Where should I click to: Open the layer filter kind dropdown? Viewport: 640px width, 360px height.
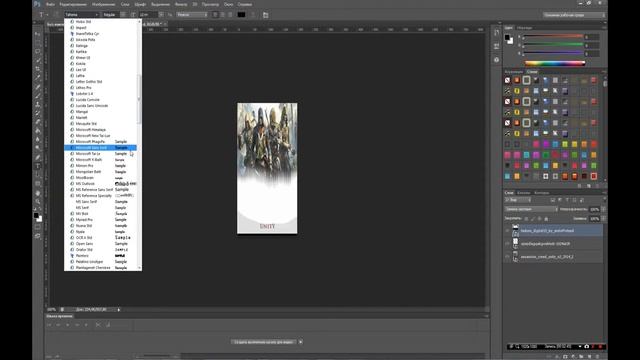[518, 200]
